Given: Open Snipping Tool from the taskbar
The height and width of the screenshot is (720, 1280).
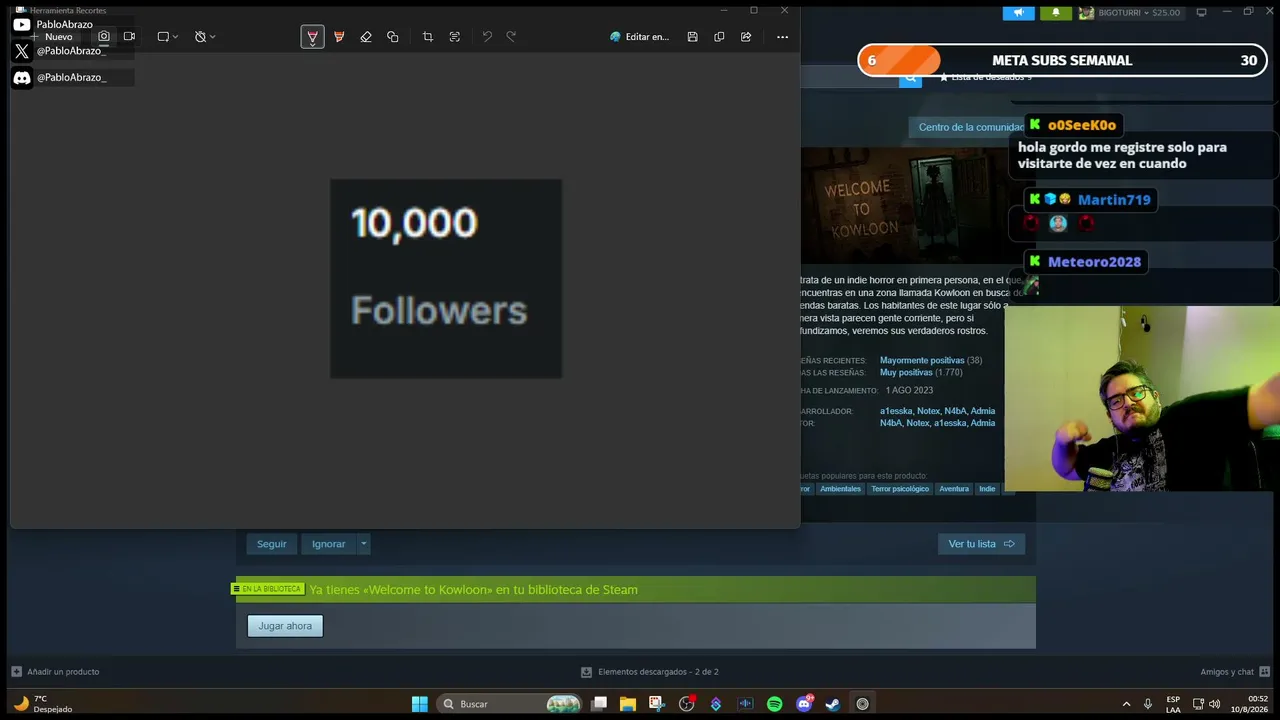Looking at the screenshot, I should click(657, 704).
